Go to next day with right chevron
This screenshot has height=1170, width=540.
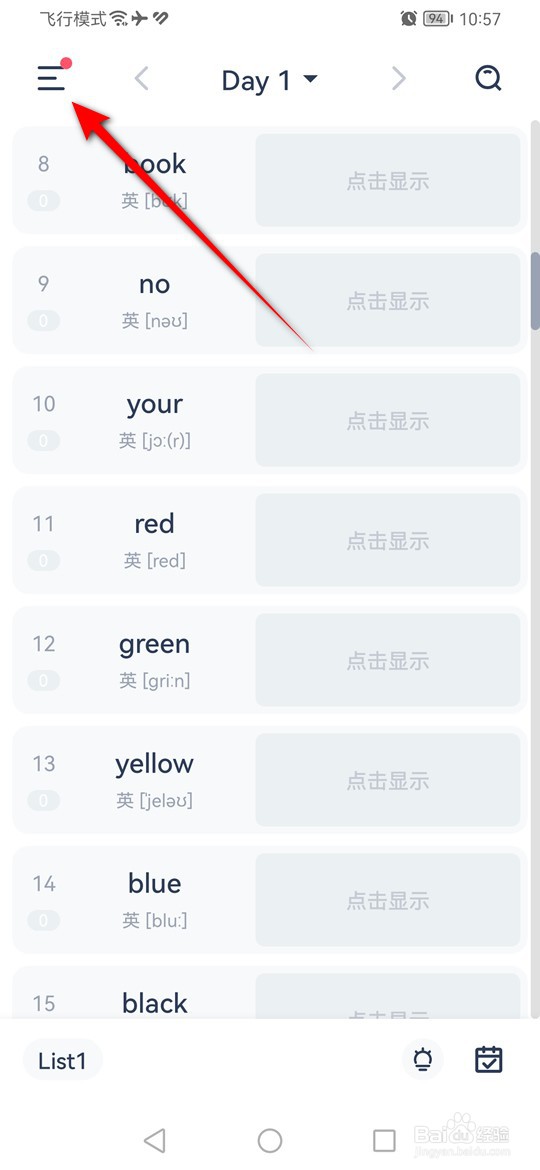tap(399, 78)
